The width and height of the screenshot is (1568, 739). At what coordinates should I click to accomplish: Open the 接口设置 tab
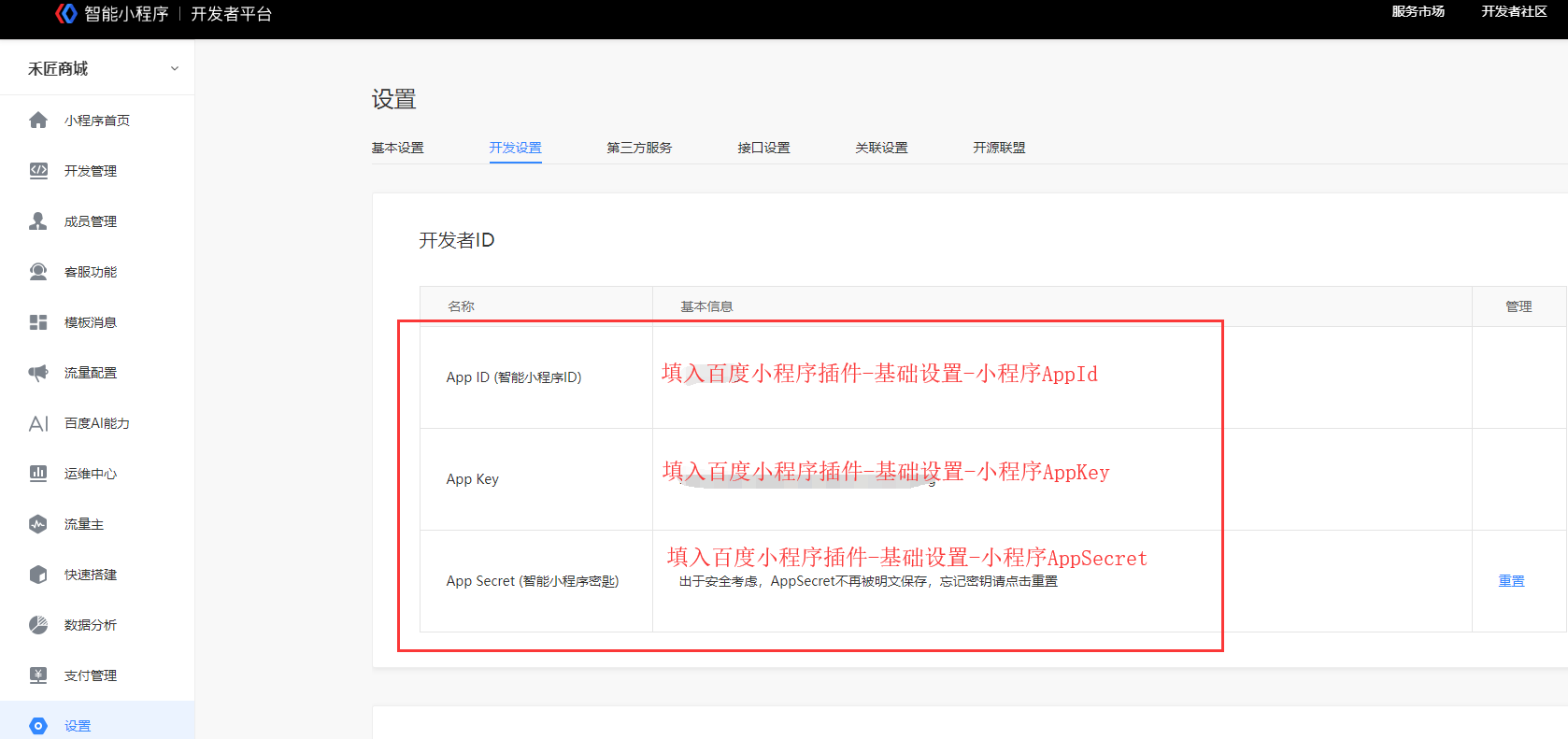click(763, 148)
